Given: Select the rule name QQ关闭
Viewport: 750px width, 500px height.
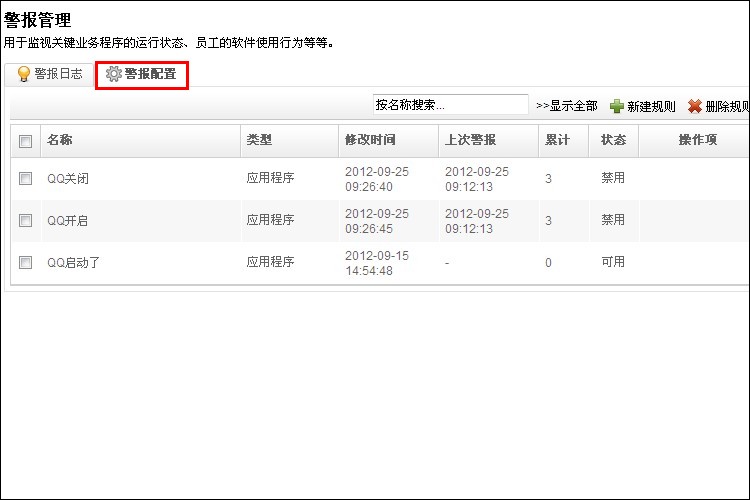Looking at the screenshot, I should coord(68,179).
